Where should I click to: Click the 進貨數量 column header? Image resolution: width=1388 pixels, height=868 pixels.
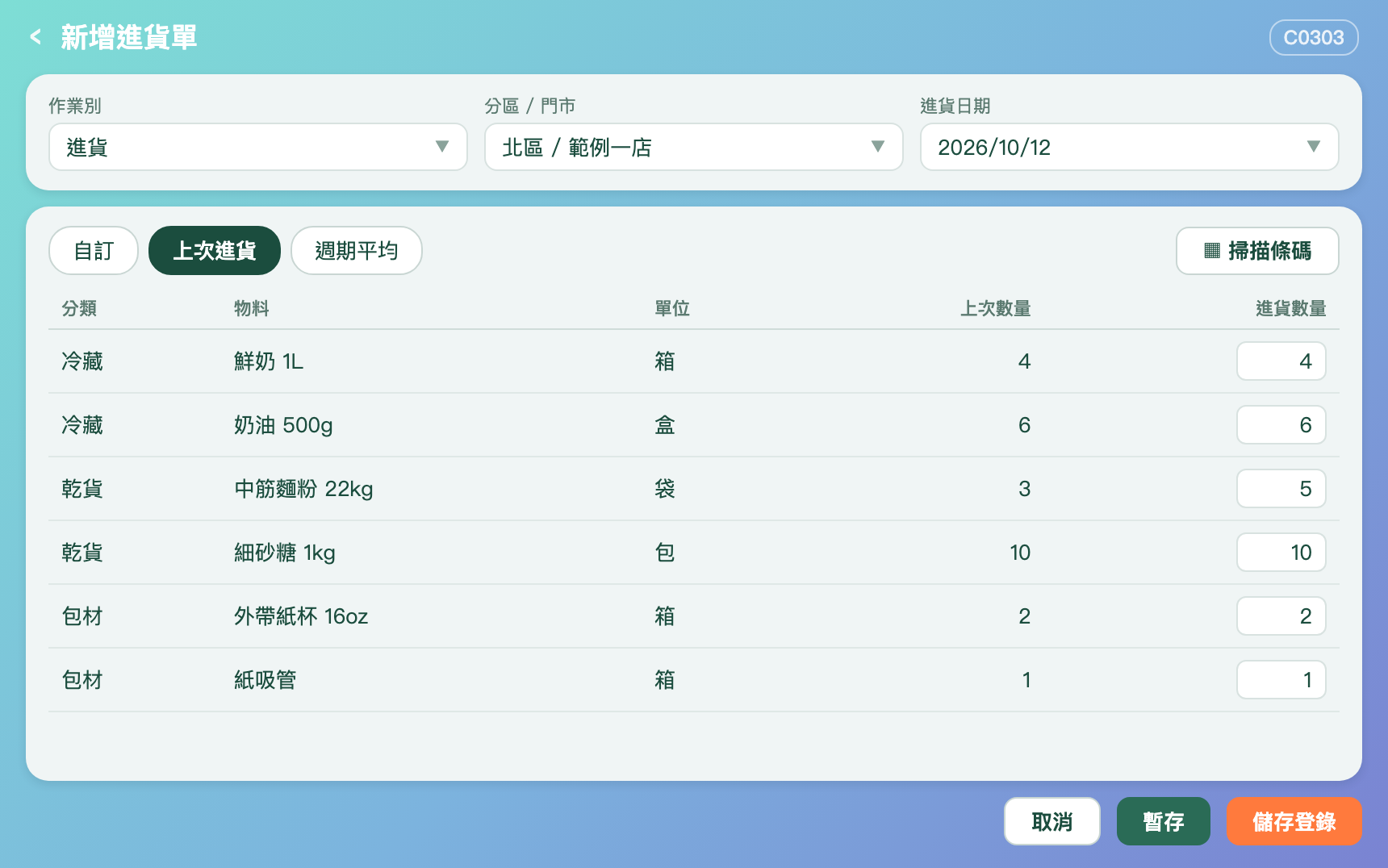[1290, 308]
